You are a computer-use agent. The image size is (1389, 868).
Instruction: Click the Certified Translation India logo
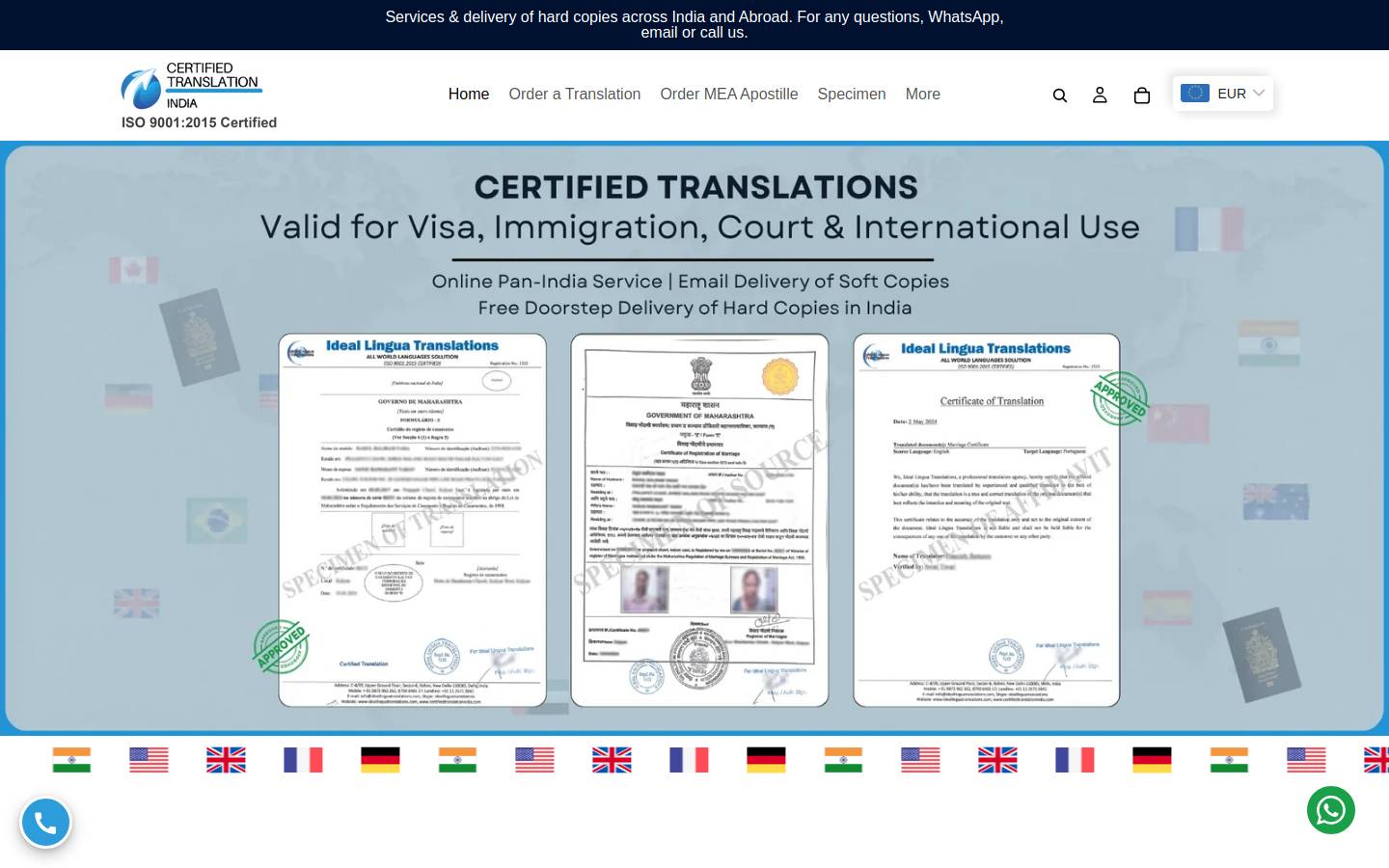(x=191, y=88)
